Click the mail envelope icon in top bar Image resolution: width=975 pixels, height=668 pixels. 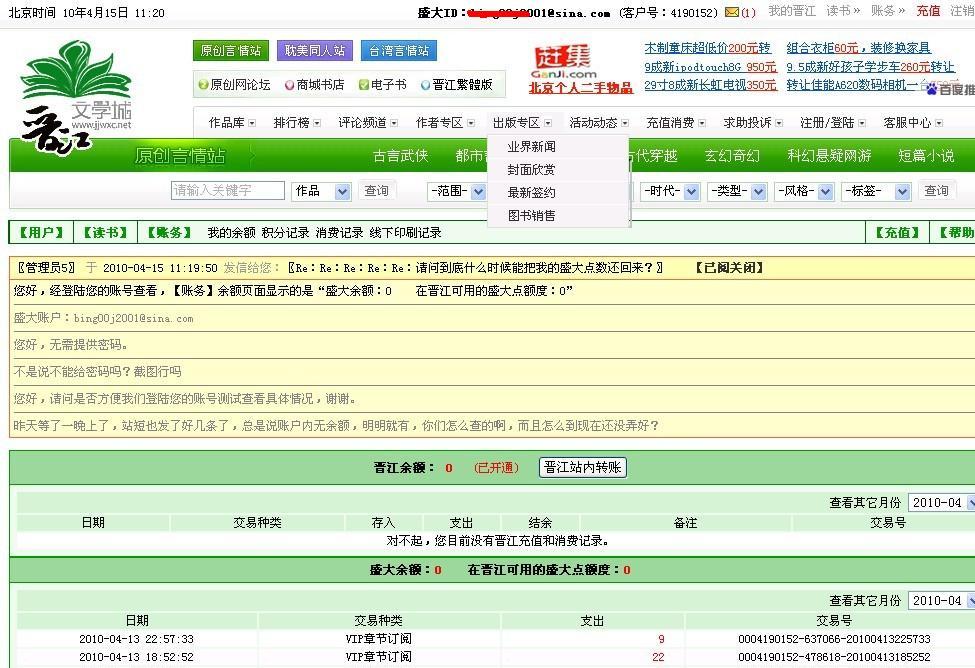[732, 12]
